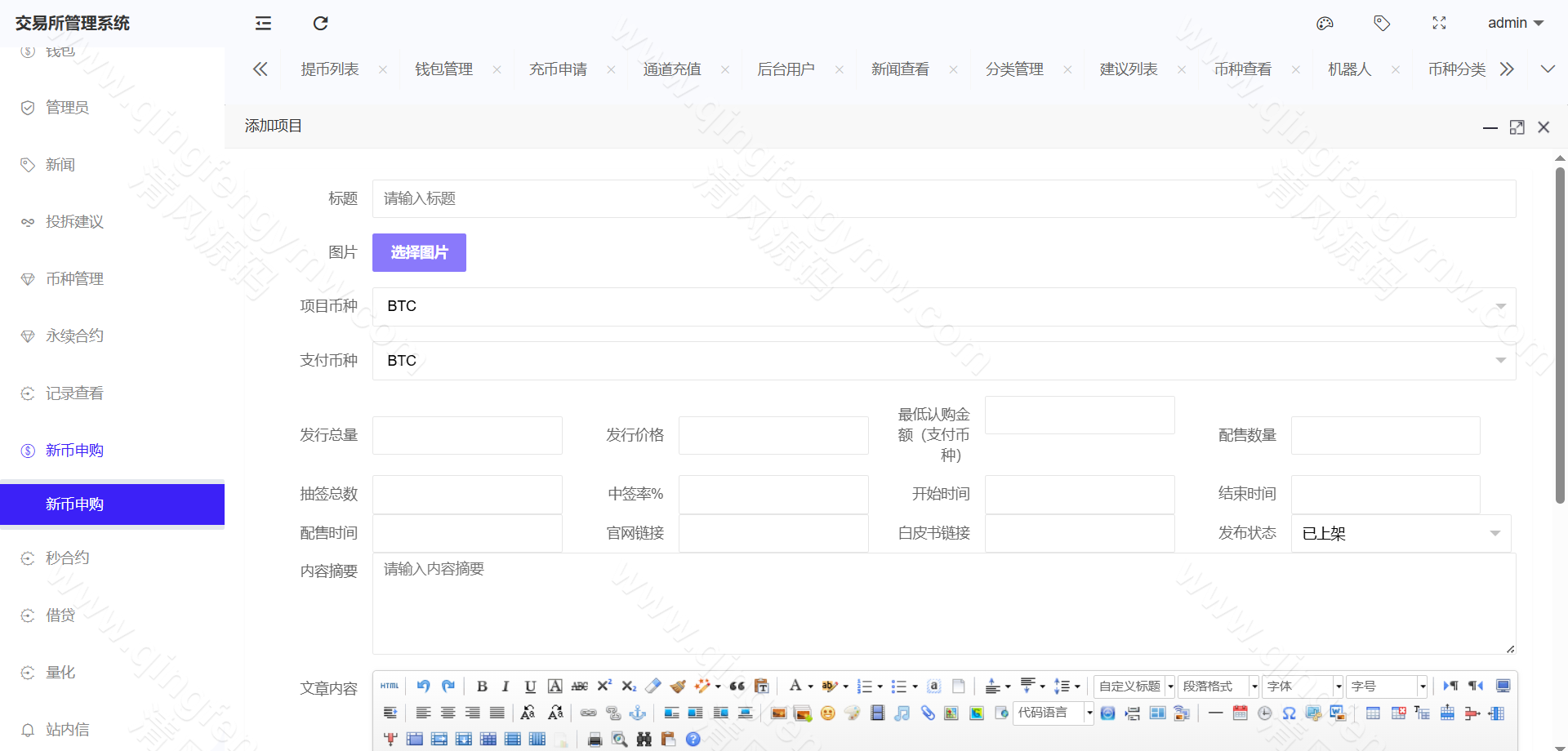This screenshot has width=1568, height=751.
Task: Click the undo icon in the editor toolbar
Action: pyautogui.click(x=423, y=686)
